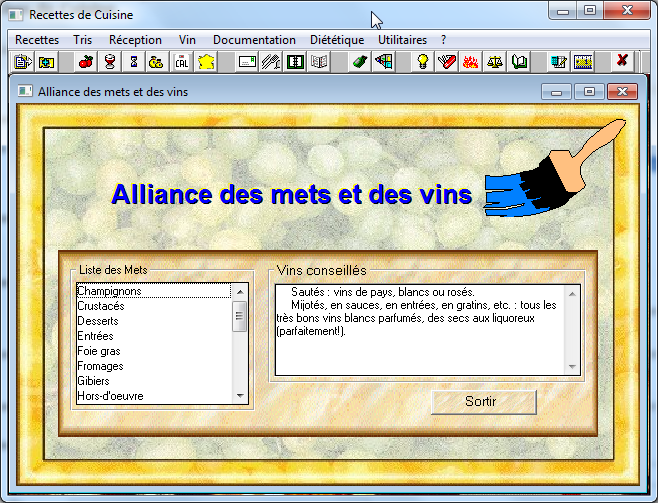The image size is (658, 503).
Task: Select Desserts in the dish list
Action: tap(154, 321)
